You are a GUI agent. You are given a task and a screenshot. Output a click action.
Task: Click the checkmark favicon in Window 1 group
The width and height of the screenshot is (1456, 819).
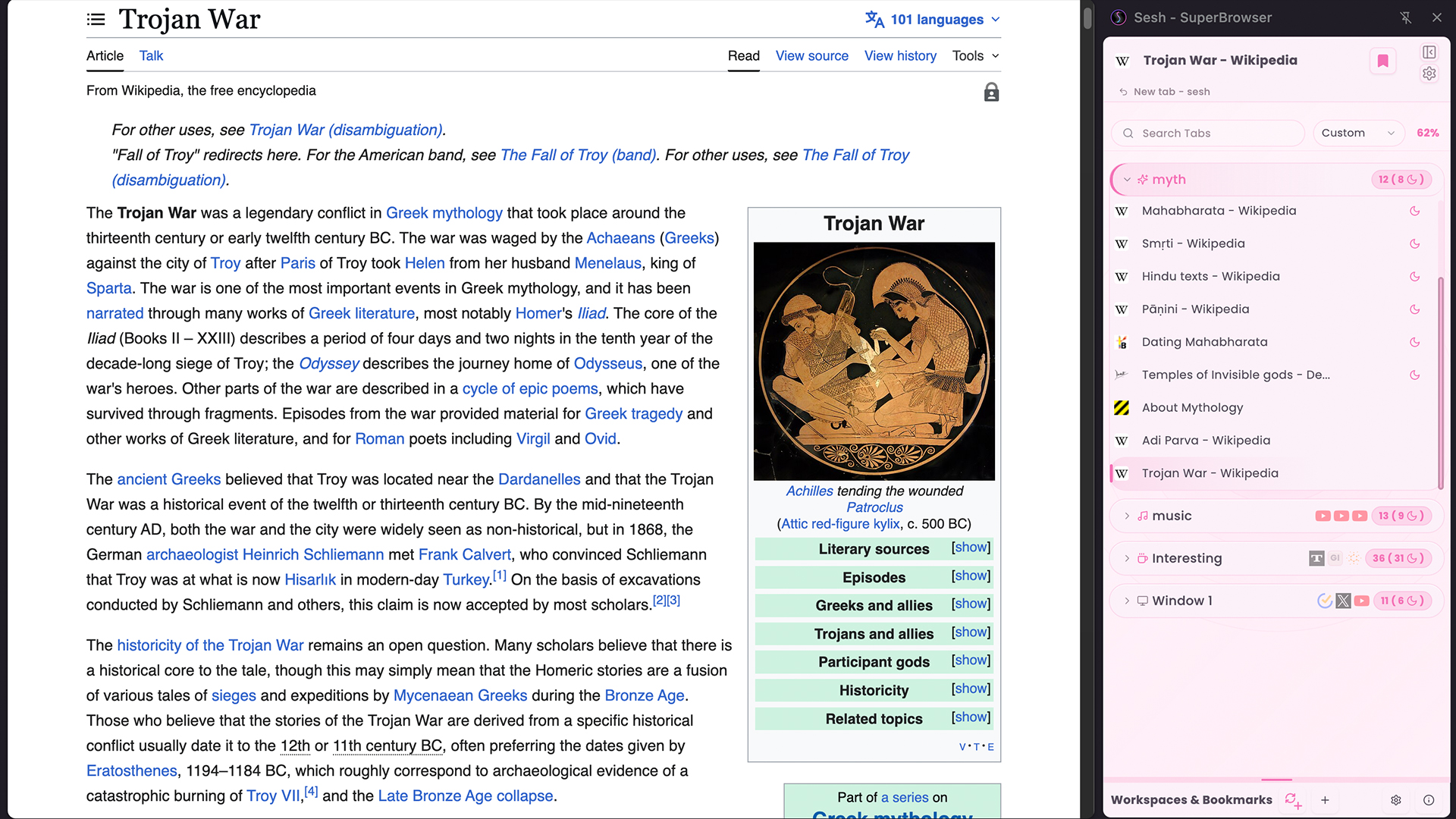[1325, 601]
